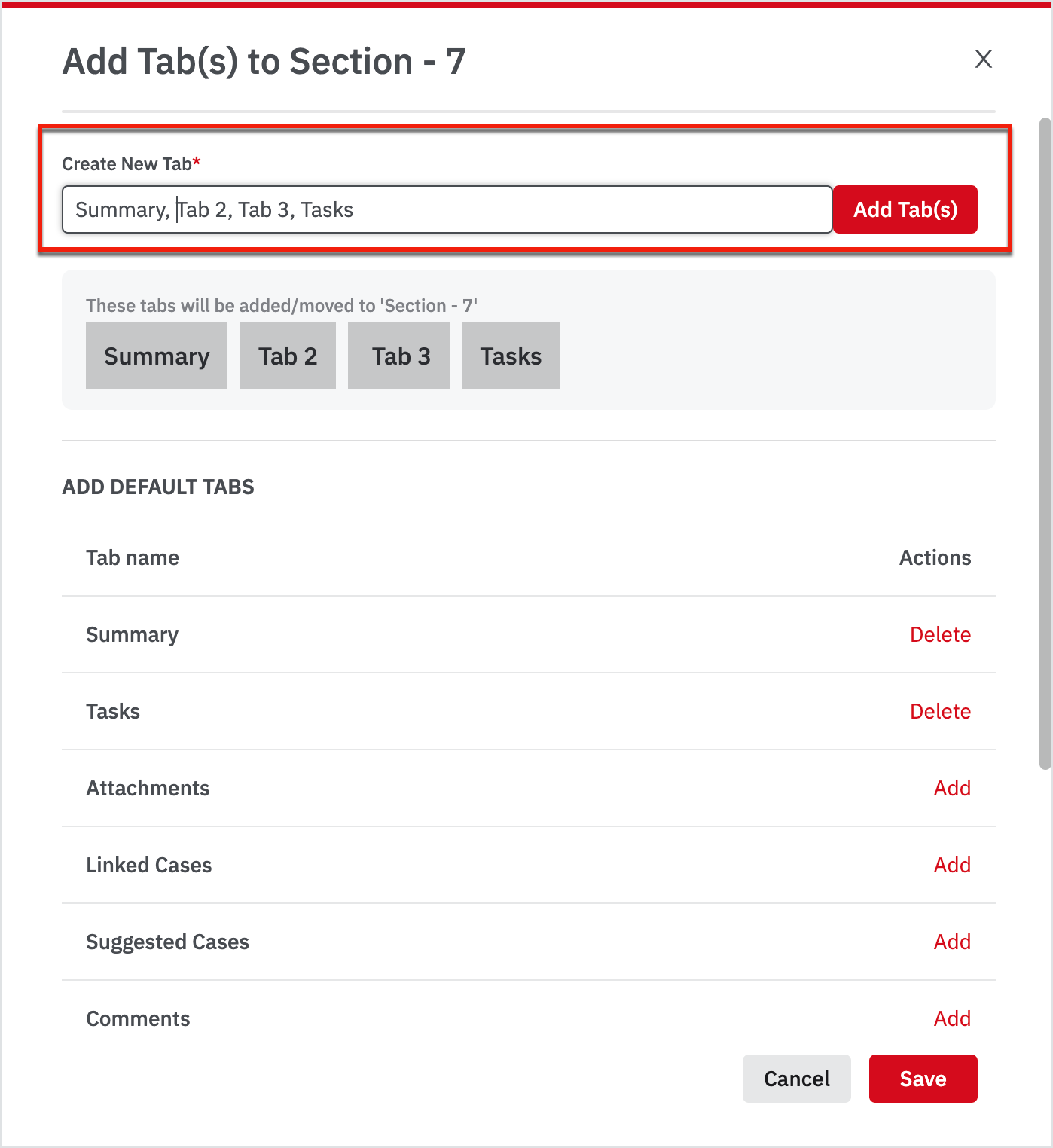Click the Attachments row name

click(148, 788)
